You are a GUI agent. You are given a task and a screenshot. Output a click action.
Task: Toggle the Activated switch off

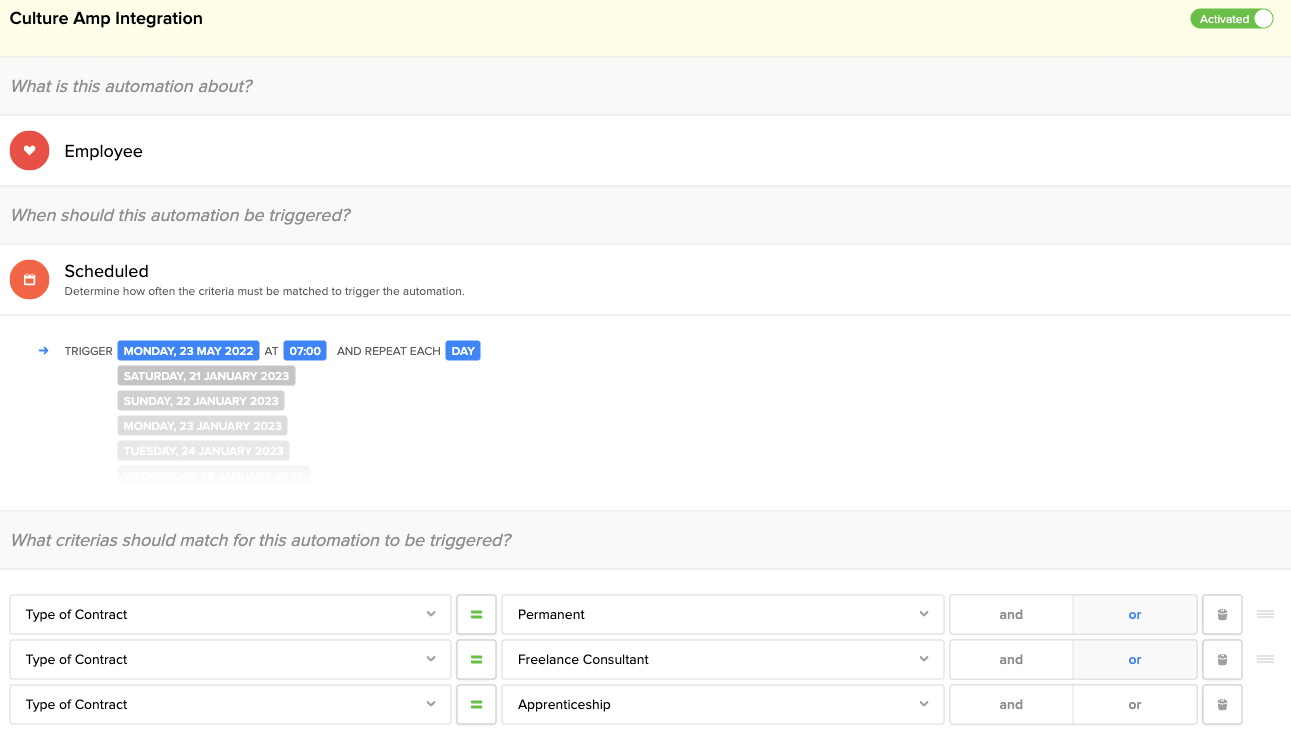point(1231,19)
